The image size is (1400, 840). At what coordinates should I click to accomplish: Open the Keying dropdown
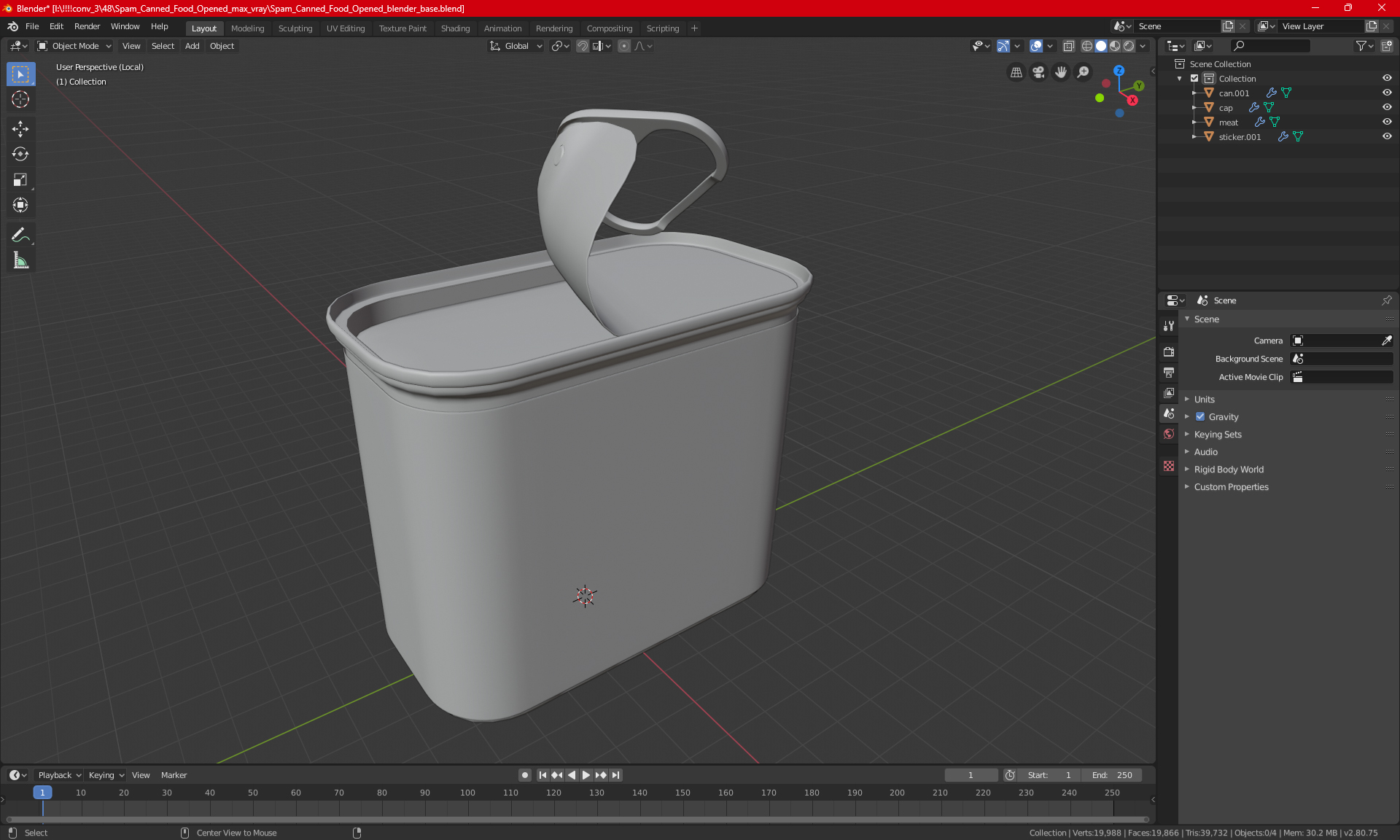point(106,775)
